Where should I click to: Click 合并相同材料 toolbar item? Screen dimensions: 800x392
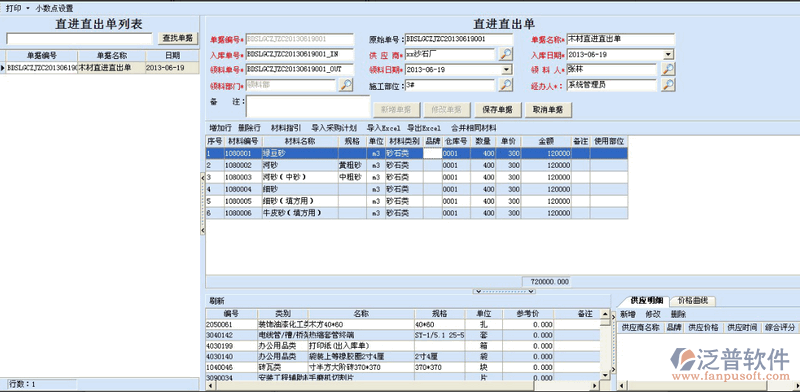(x=473, y=128)
